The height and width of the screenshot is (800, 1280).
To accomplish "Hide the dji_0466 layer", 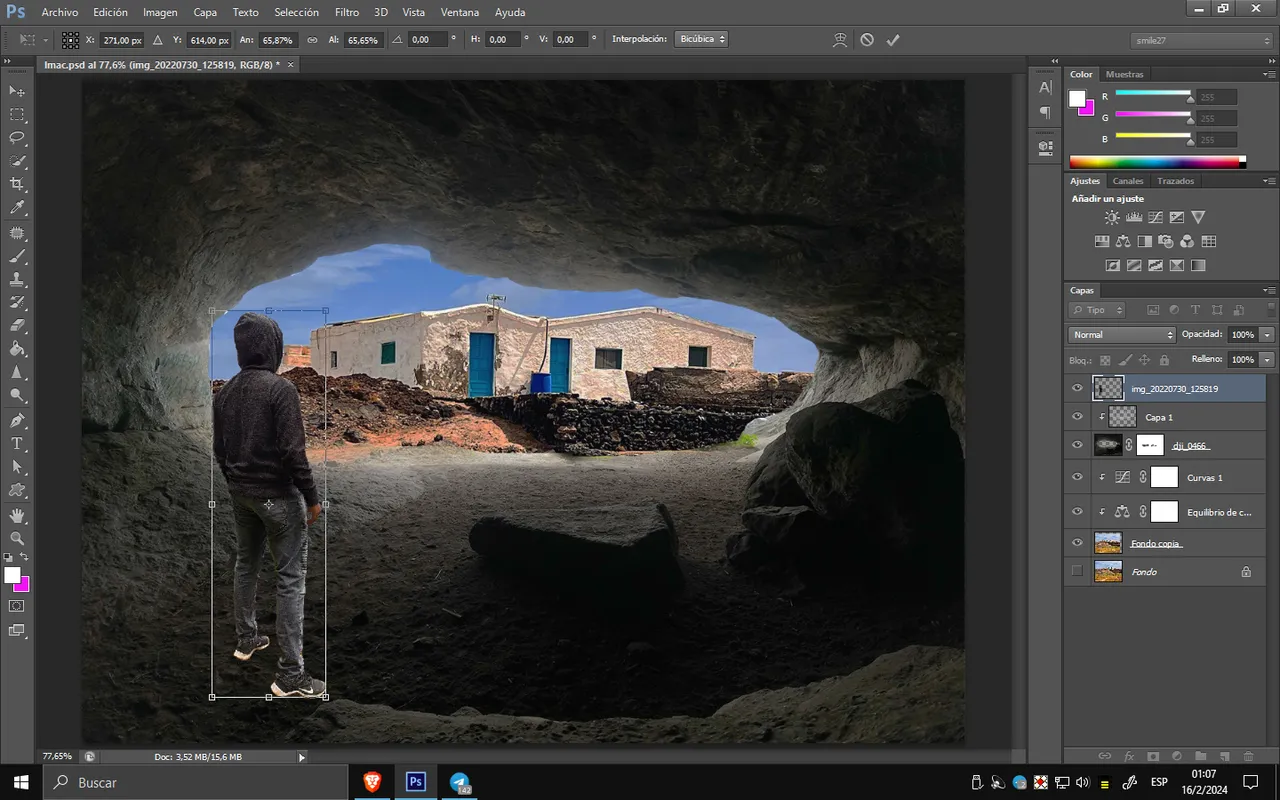I will coord(1077,445).
